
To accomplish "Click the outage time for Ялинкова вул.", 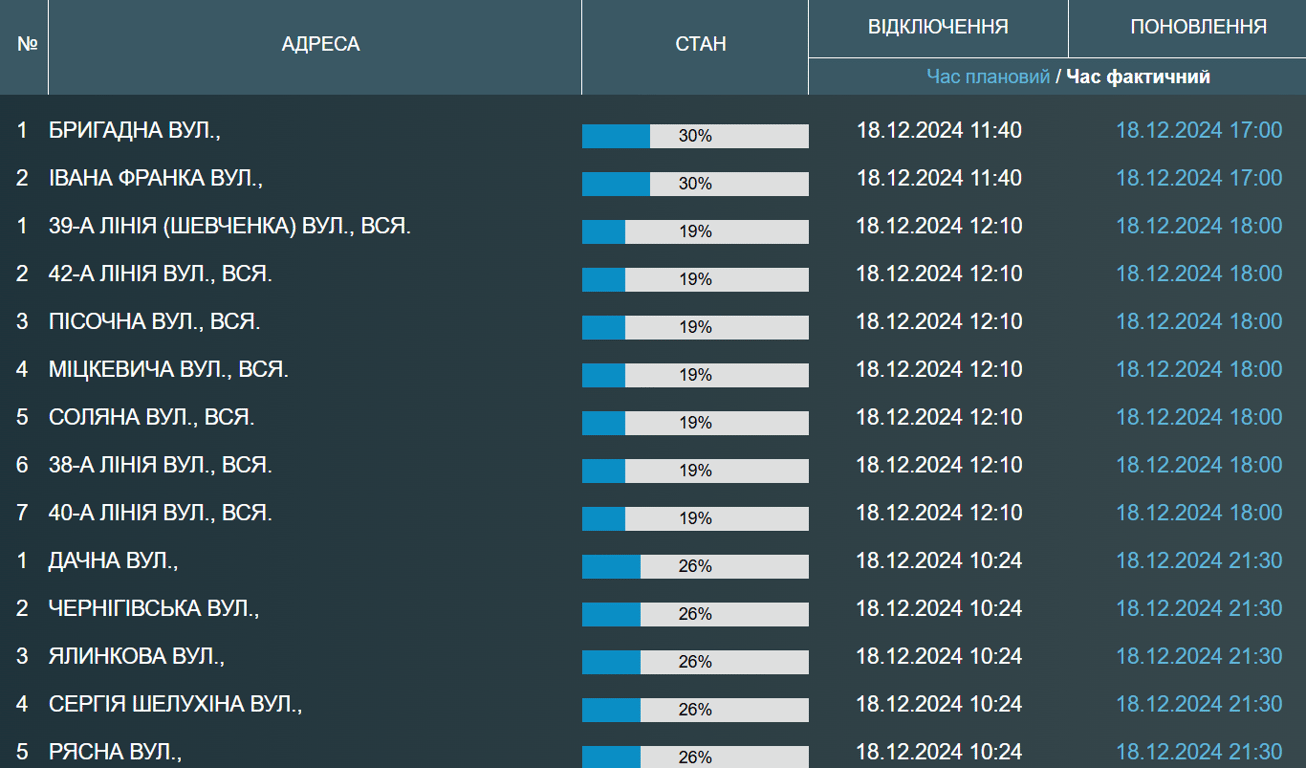I will [938, 656].
